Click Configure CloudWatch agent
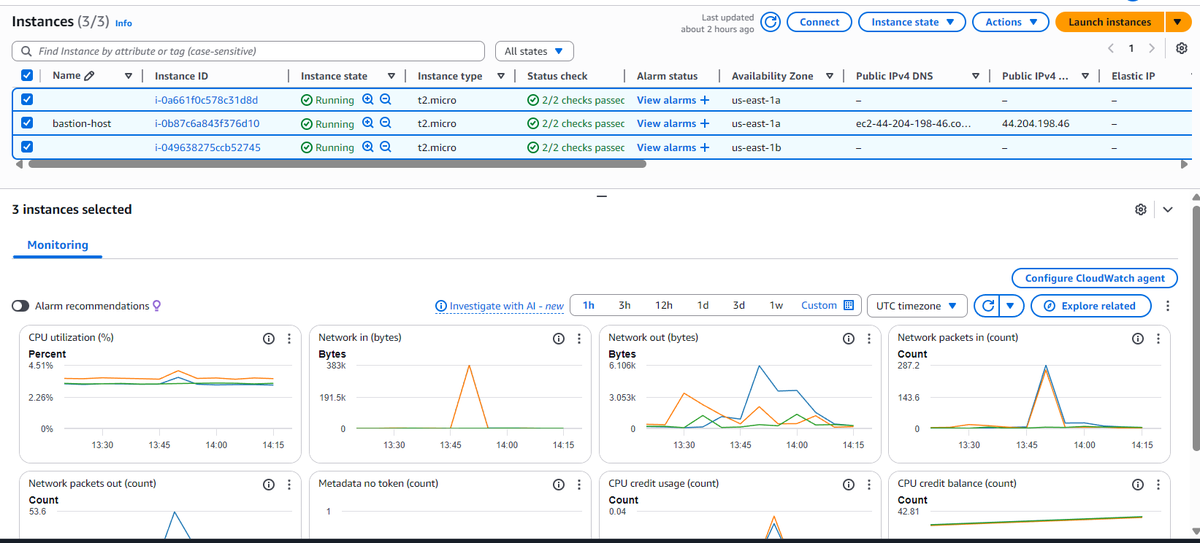1200x543 pixels. tap(1095, 278)
